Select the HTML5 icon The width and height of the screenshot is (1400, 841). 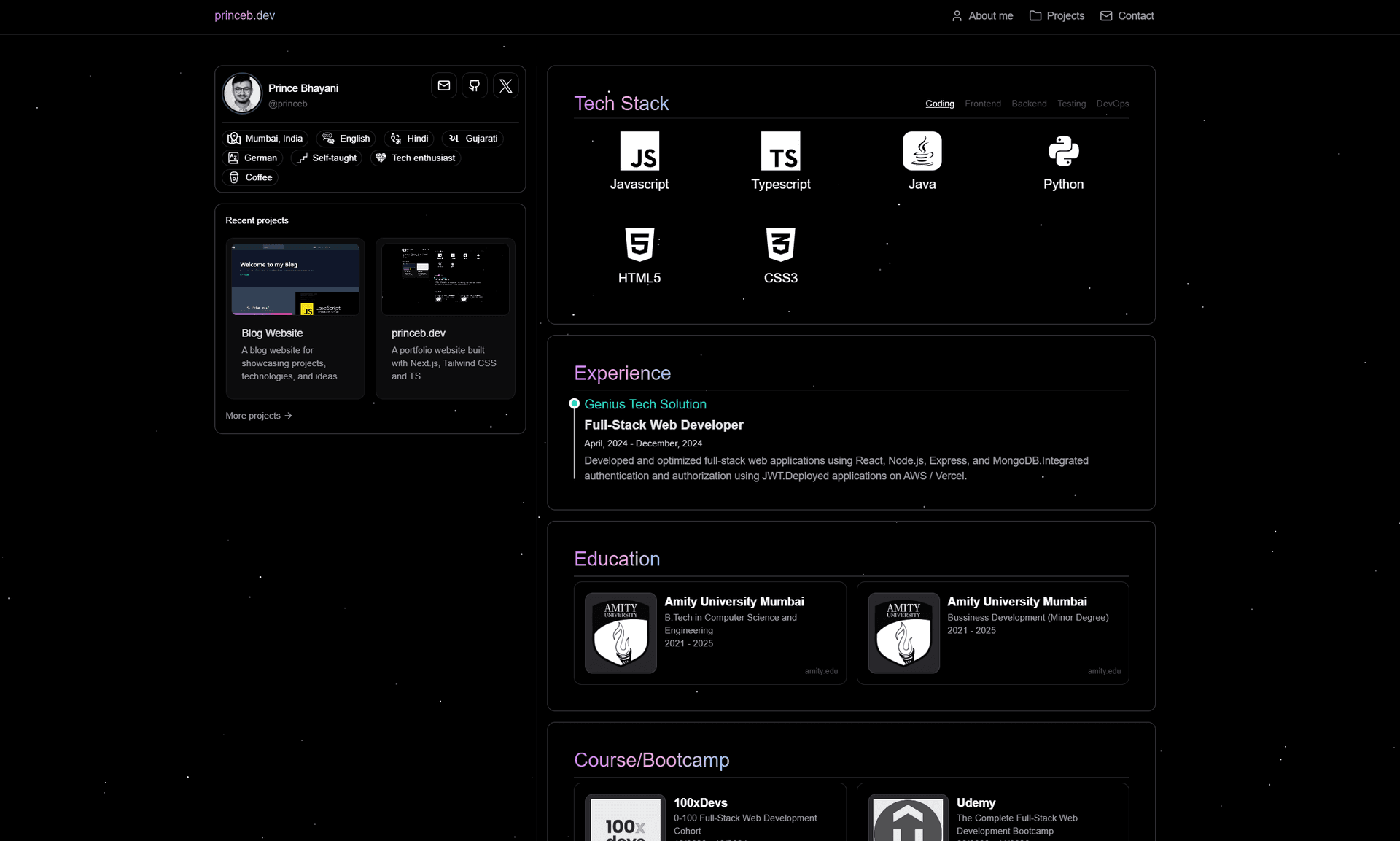pos(639,246)
